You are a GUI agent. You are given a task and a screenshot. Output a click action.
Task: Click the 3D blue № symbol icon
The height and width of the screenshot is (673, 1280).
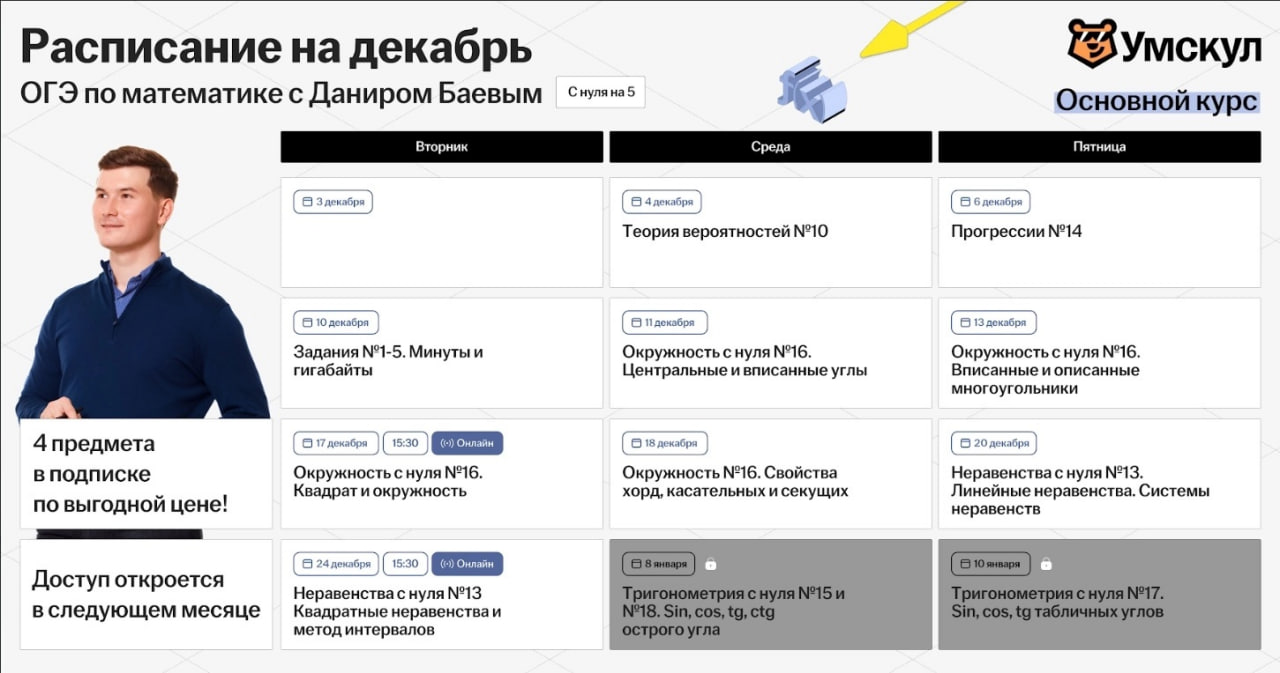(x=811, y=90)
